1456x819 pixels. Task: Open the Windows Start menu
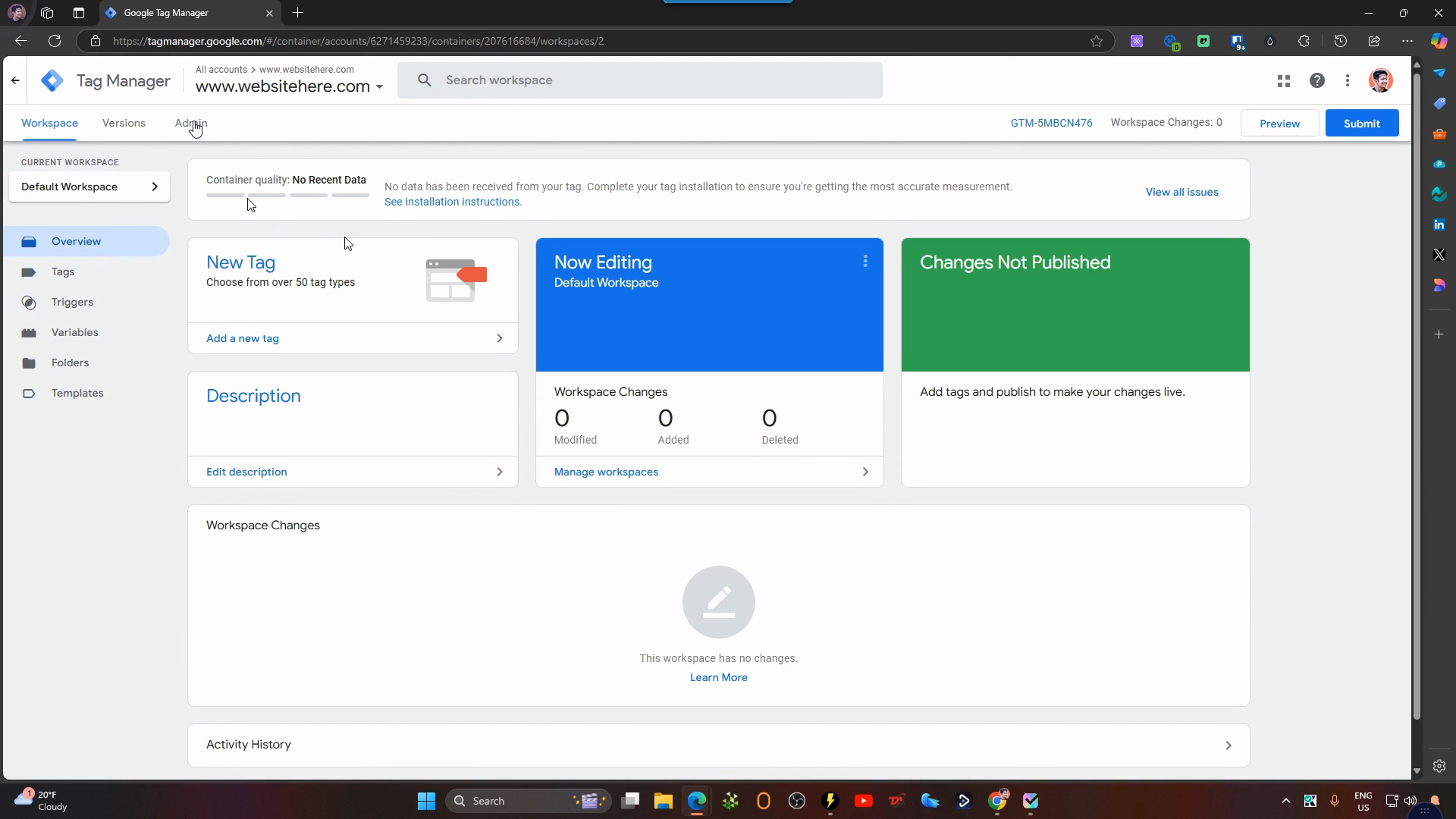click(426, 801)
